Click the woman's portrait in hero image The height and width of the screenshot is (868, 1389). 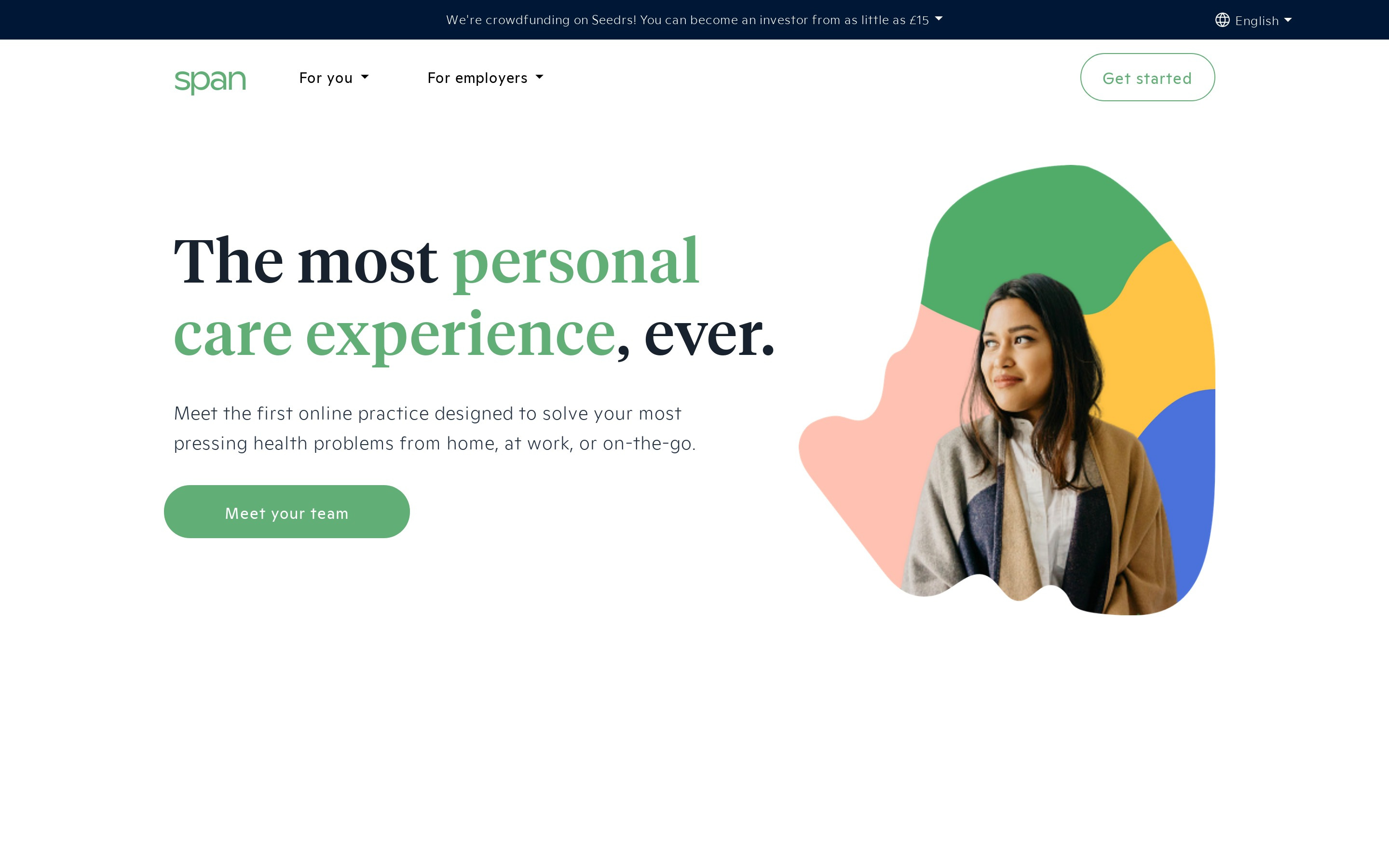coord(1033,442)
